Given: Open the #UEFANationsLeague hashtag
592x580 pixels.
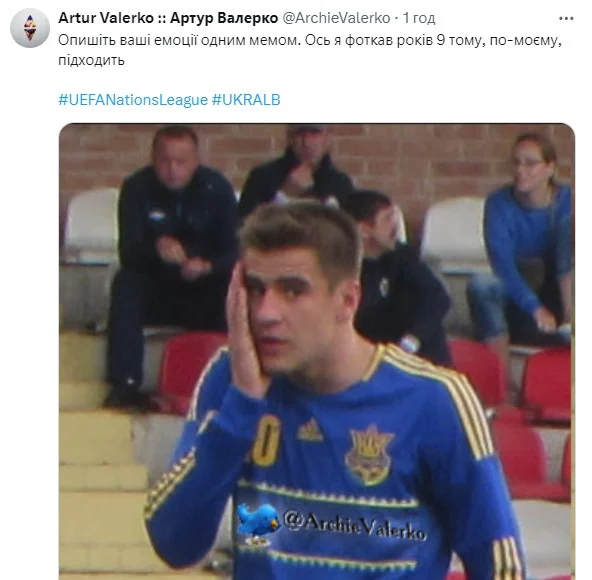Looking at the screenshot, I should 133,100.
